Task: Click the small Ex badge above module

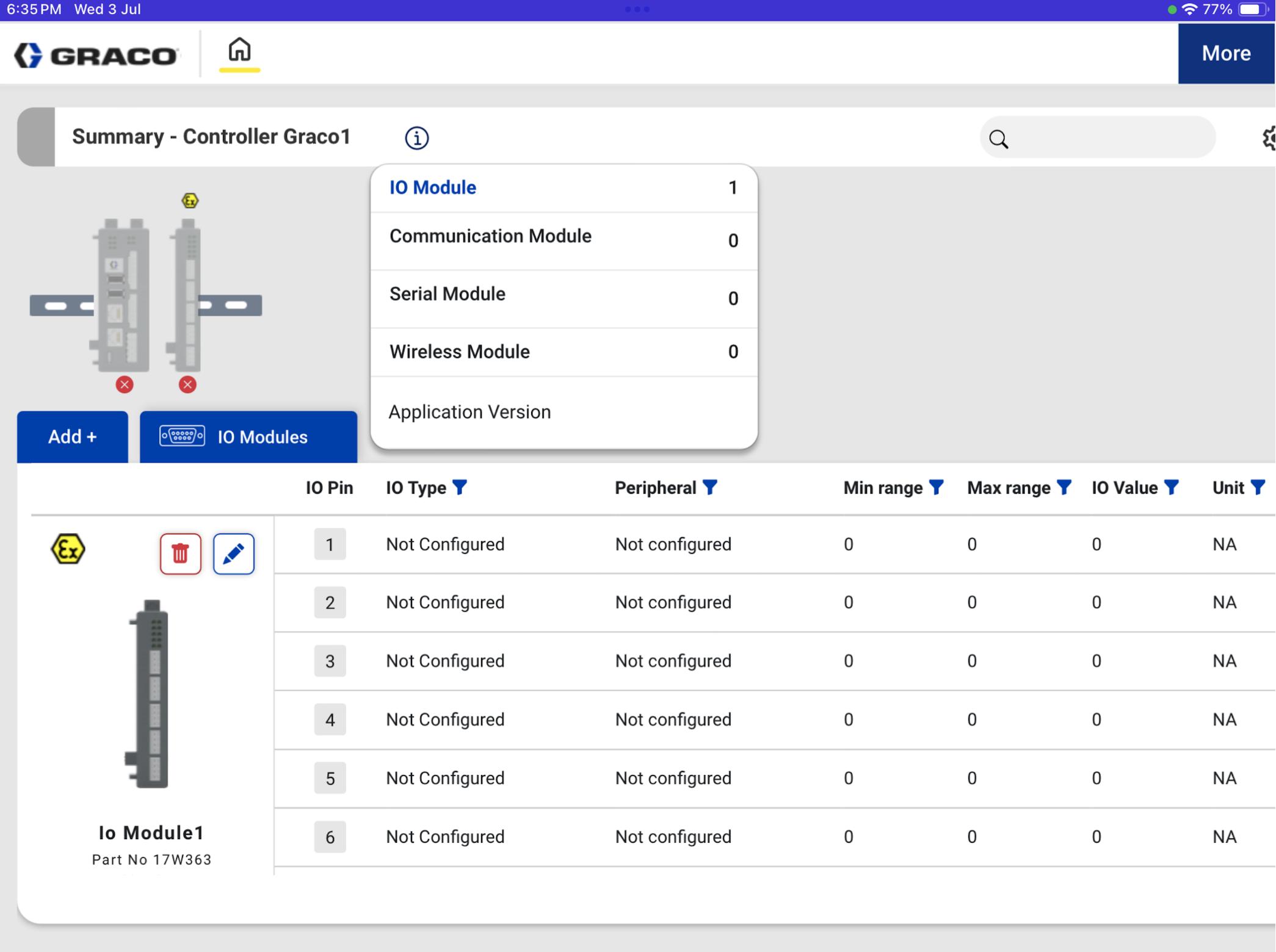Action: tap(190, 200)
